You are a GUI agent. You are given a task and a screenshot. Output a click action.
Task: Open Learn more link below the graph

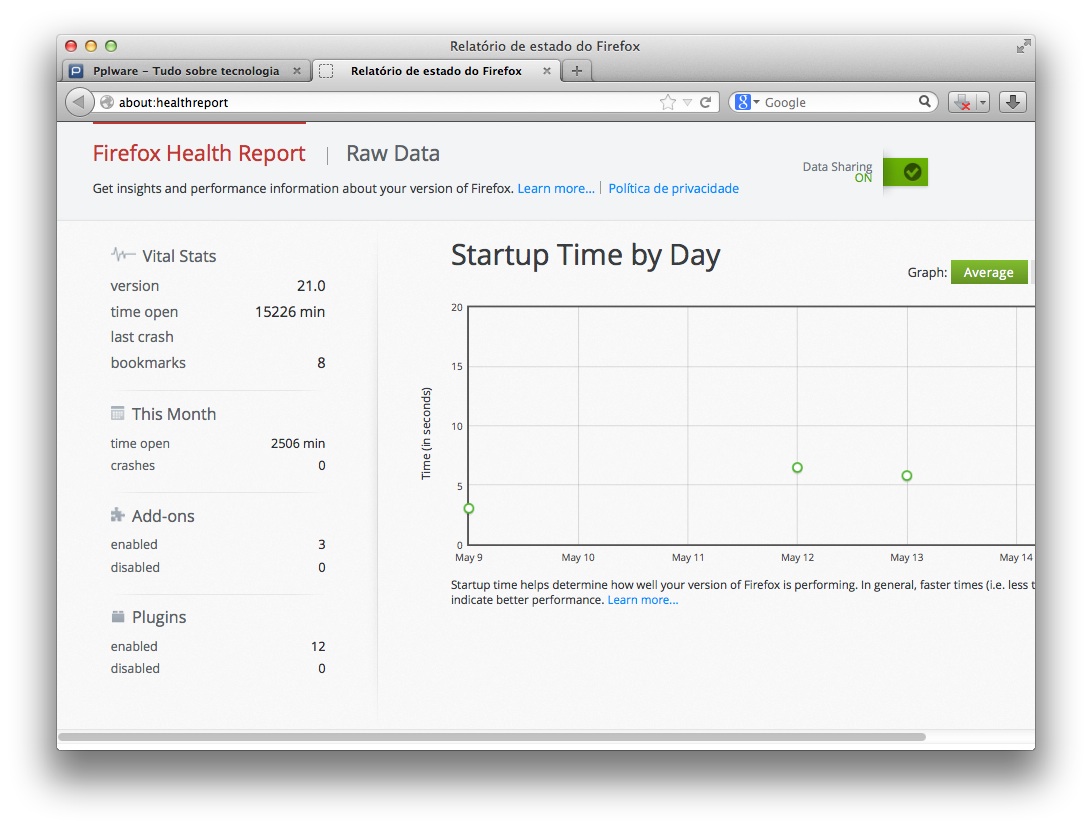[643, 601]
